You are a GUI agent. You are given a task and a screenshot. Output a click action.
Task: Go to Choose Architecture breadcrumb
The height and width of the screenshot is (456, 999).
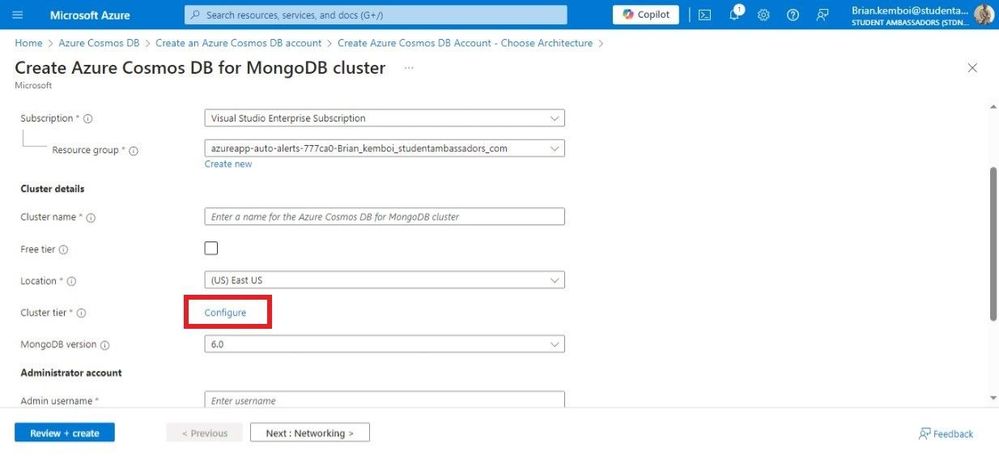tap(465, 43)
